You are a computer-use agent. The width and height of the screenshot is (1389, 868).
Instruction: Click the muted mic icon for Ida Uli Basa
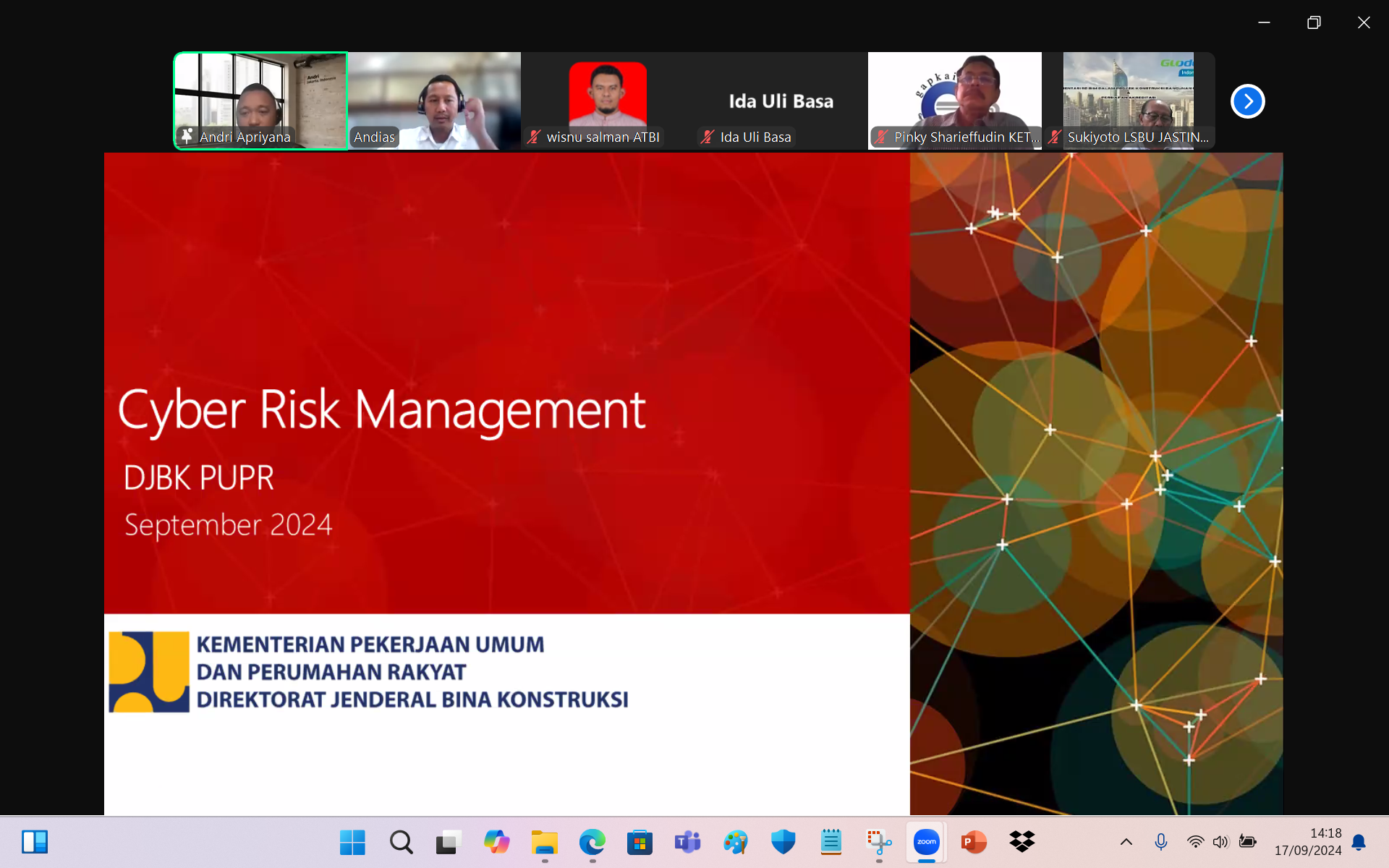[x=708, y=137]
